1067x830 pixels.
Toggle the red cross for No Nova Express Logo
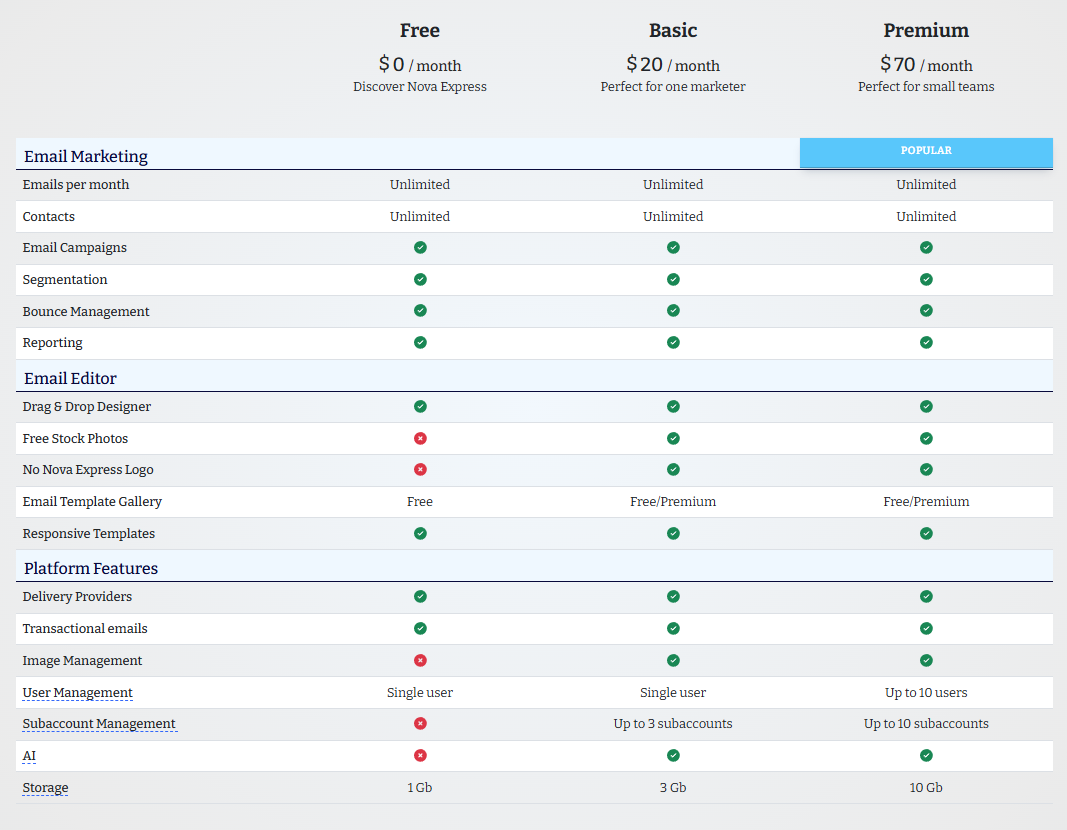click(420, 469)
